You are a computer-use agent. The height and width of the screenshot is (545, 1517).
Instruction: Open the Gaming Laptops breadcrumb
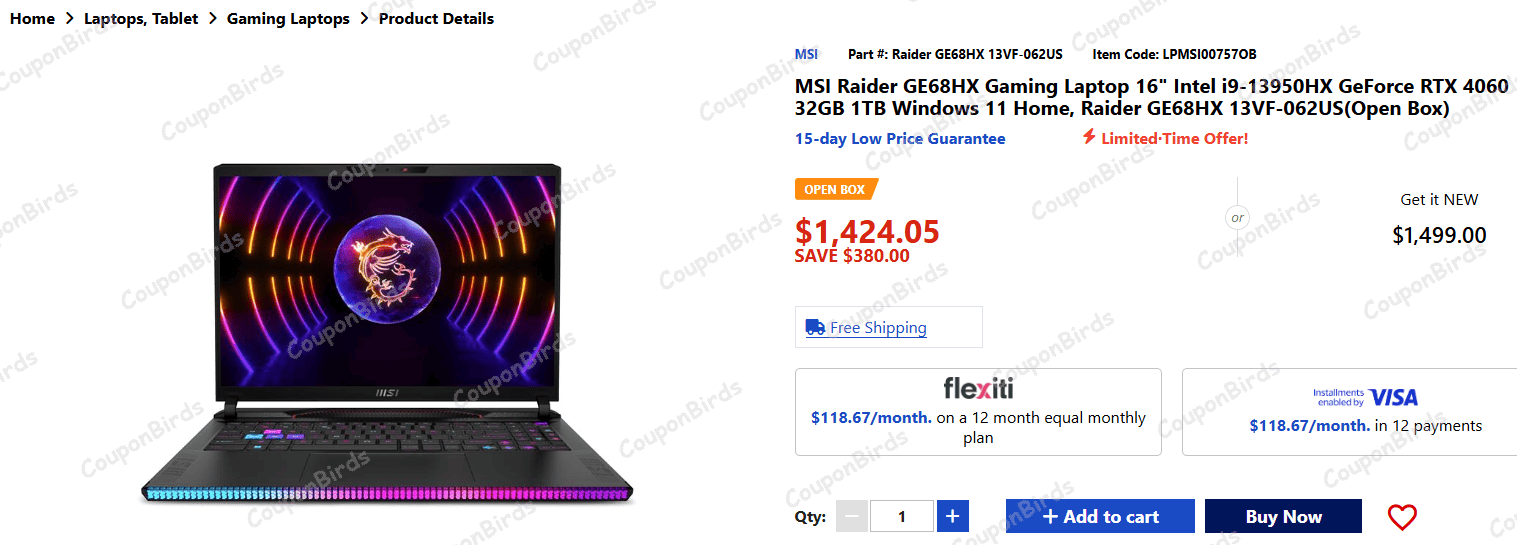tap(288, 18)
